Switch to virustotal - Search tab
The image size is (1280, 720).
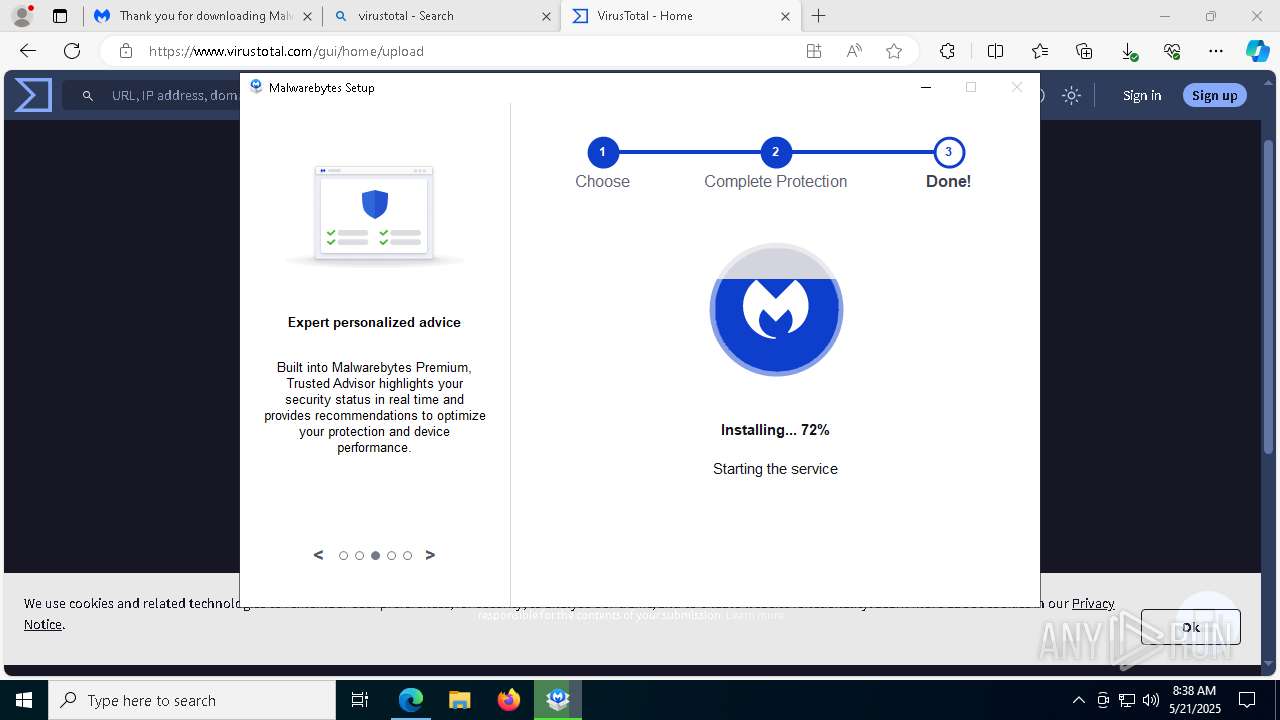point(442,16)
